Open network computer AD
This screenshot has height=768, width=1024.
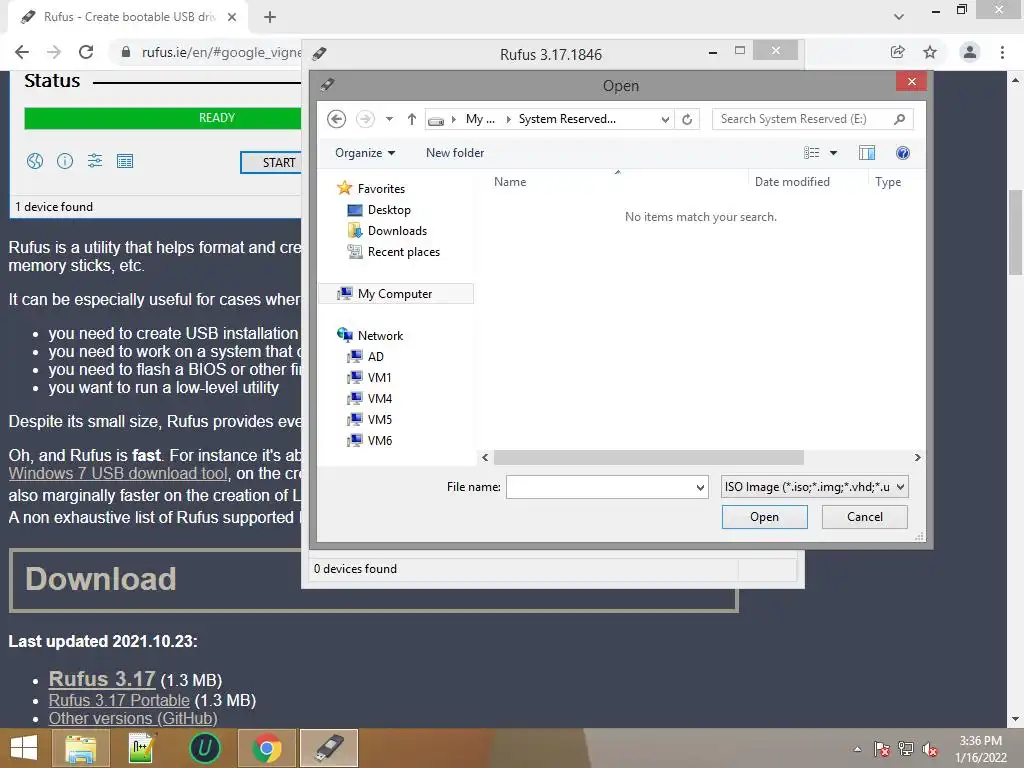(x=376, y=357)
